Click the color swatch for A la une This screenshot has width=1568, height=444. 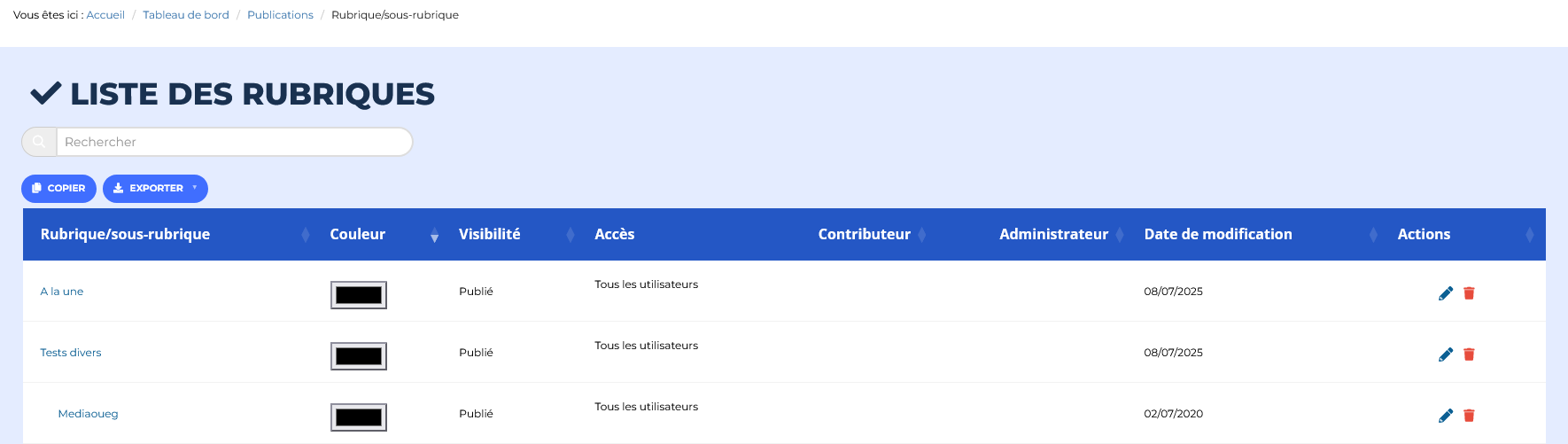click(359, 295)
